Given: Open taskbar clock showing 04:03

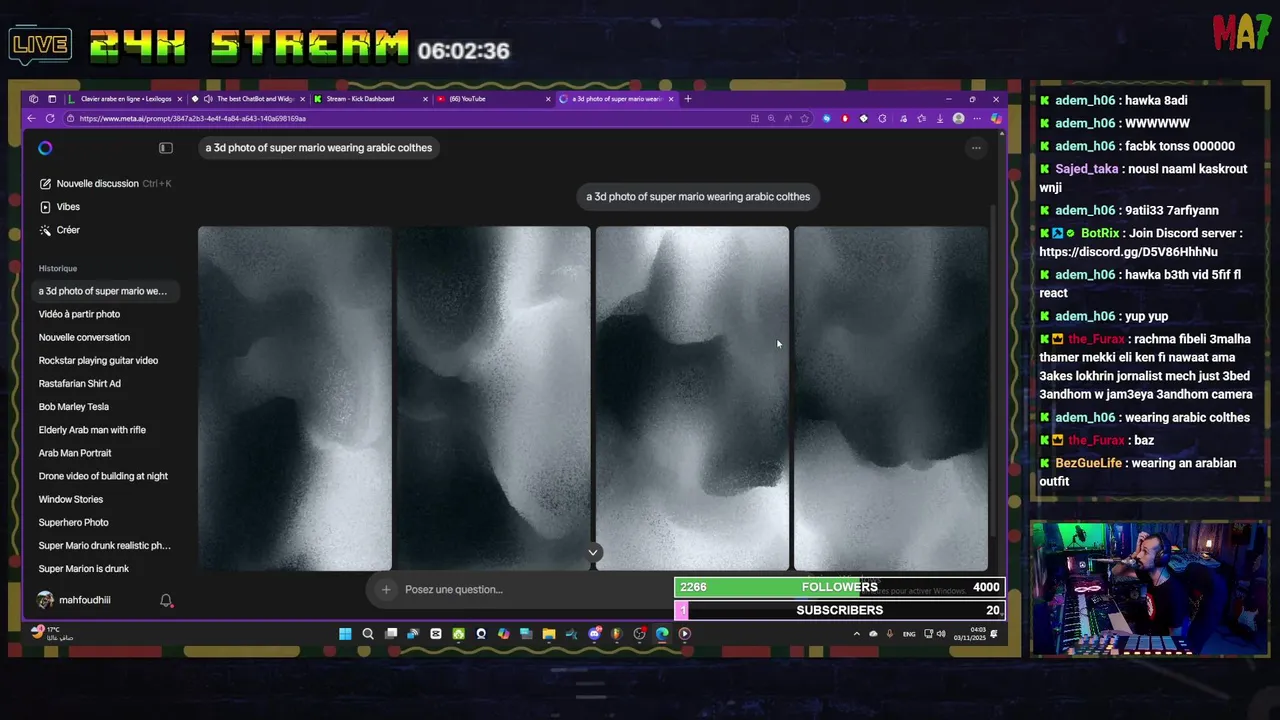Looking at the screenshot, I should 968,634.
